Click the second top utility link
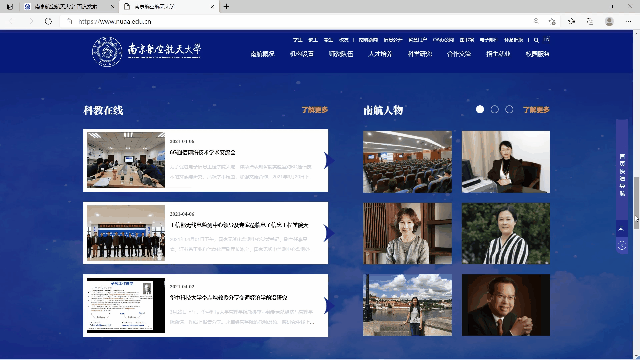The width and height of the screenshot is (640, 360). (313, 40)
